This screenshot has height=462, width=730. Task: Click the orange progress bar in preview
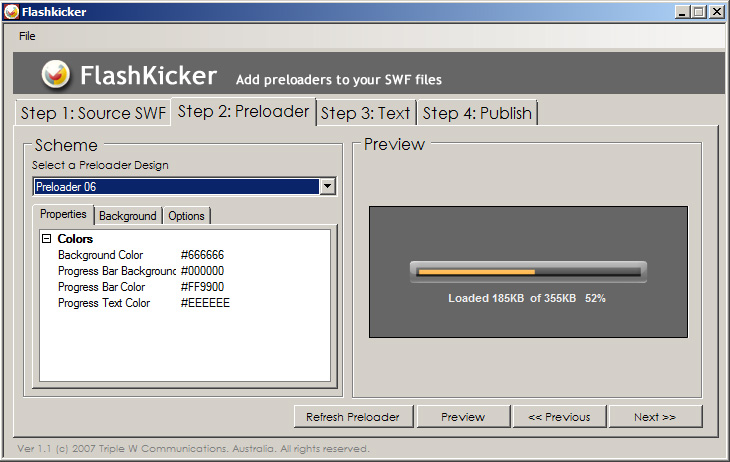(x=477, y=272)
